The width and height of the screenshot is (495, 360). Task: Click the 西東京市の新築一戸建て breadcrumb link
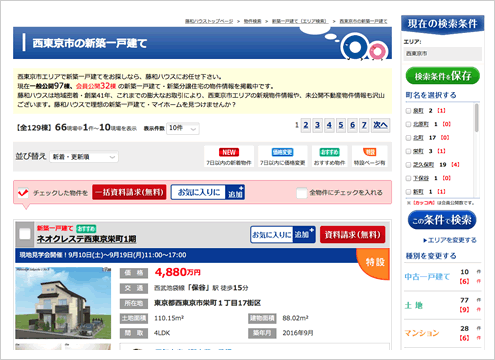(x=363, y=21)
